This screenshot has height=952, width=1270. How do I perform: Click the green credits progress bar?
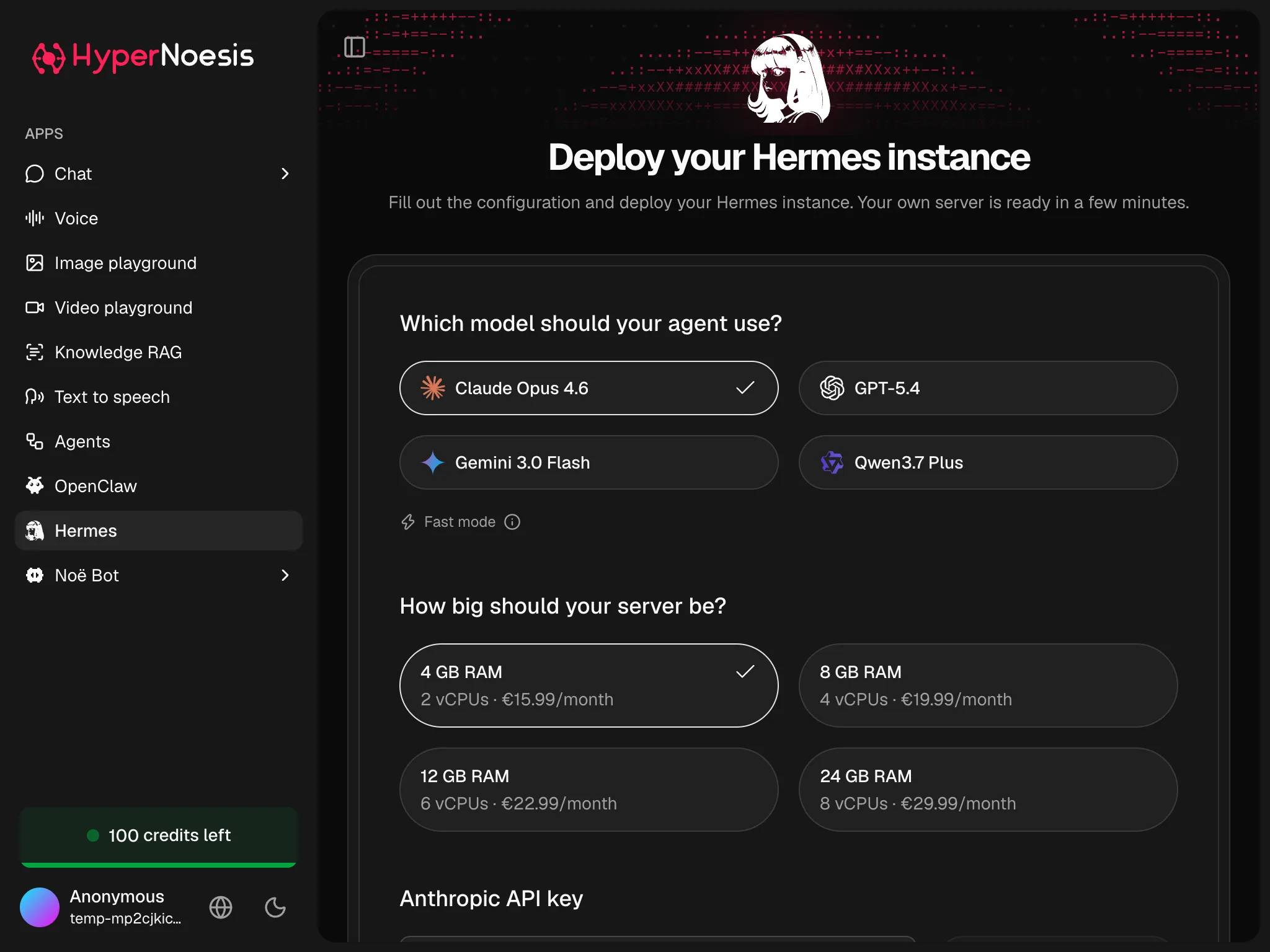pos(159,865)
